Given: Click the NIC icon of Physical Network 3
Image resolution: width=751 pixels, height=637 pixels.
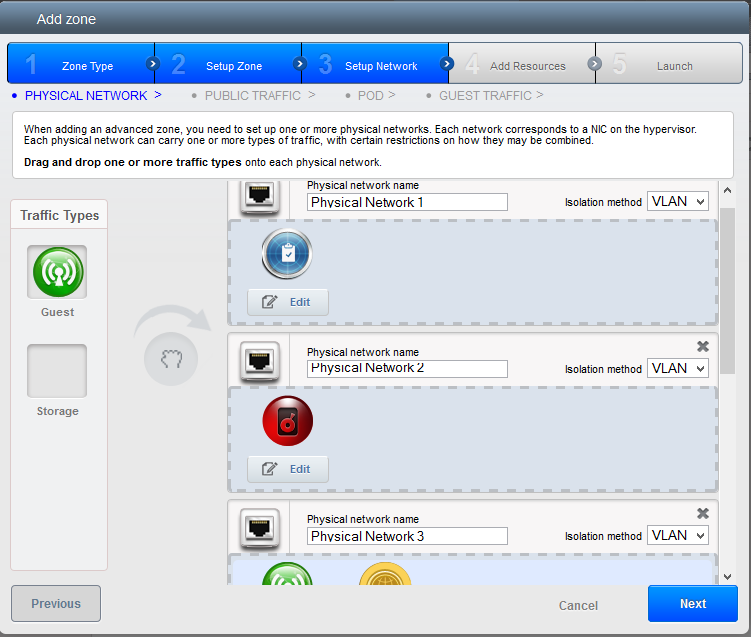Looking at the screenshot, I should (260, 528).
